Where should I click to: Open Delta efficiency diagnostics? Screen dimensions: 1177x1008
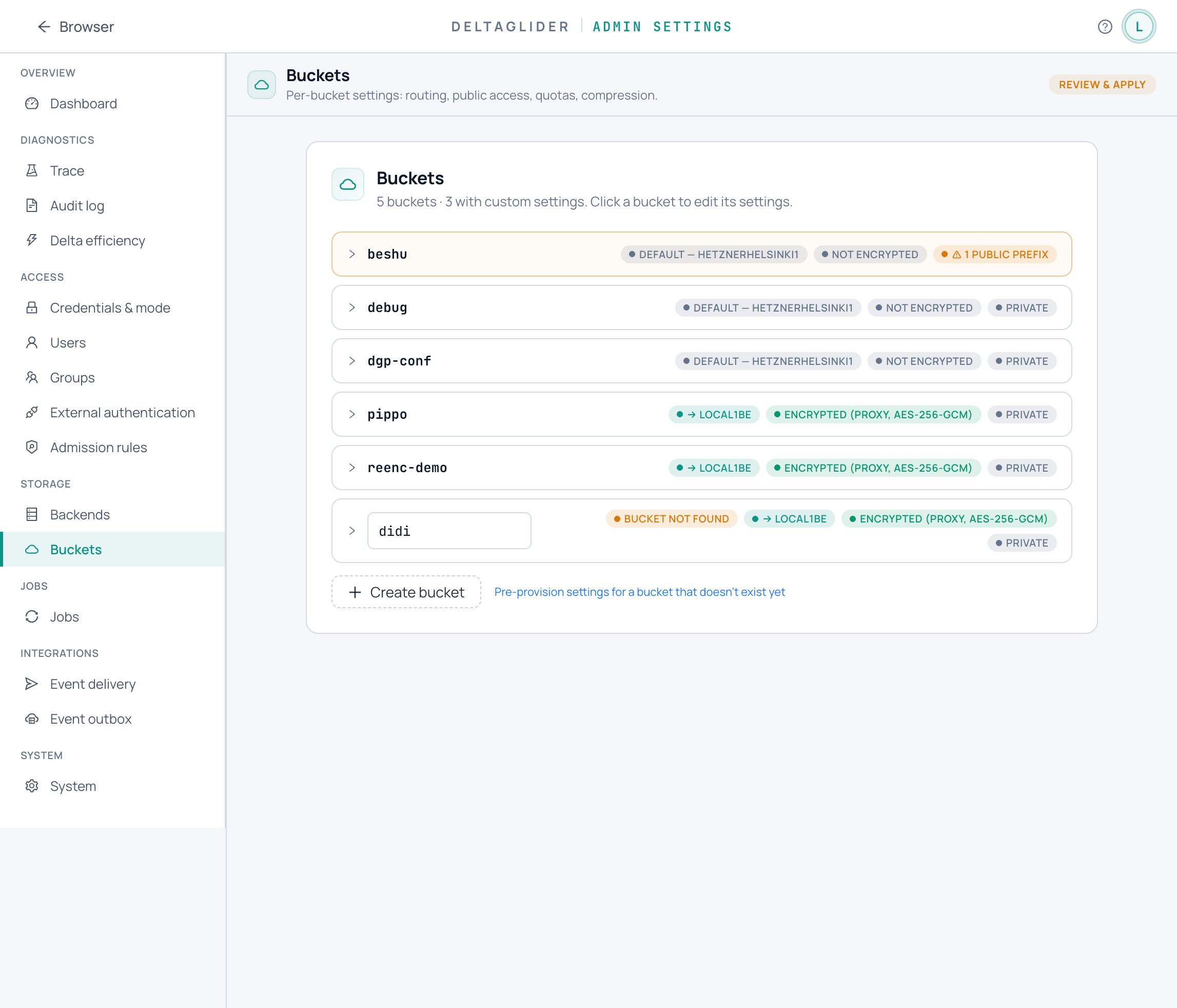[112, 240]
